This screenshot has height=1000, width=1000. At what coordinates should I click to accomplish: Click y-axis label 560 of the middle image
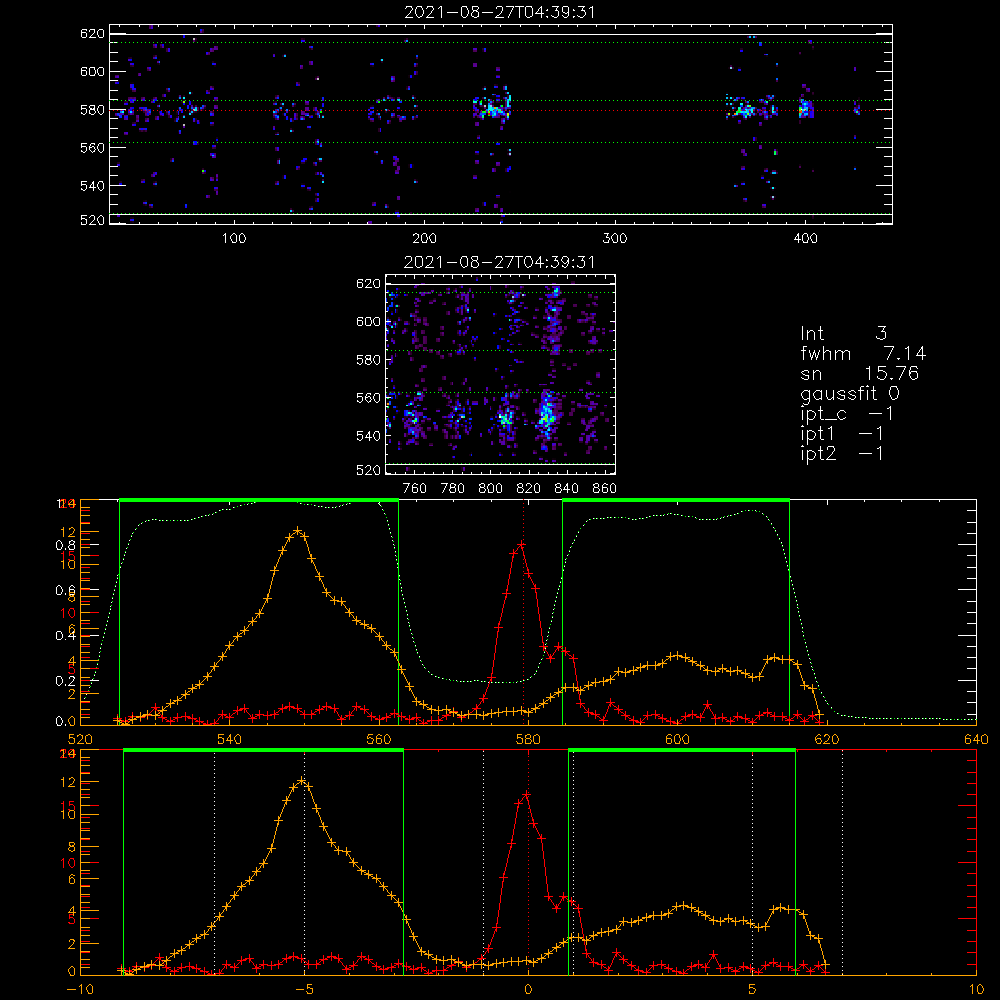(x=368, y=397)
